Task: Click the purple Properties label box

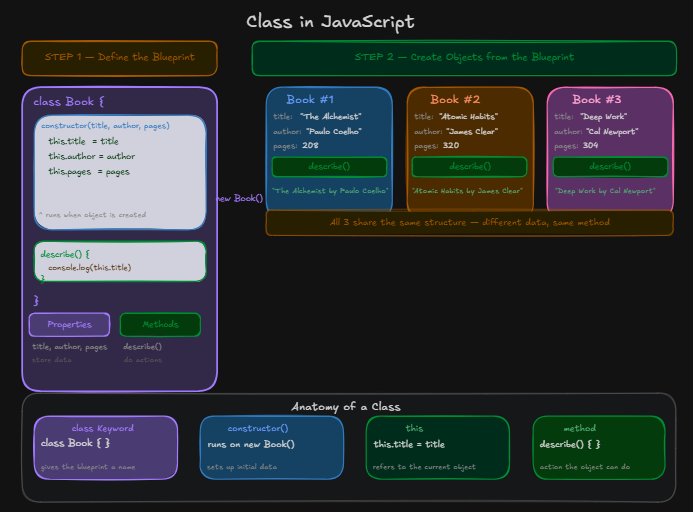Action: (x=69, y=325)
